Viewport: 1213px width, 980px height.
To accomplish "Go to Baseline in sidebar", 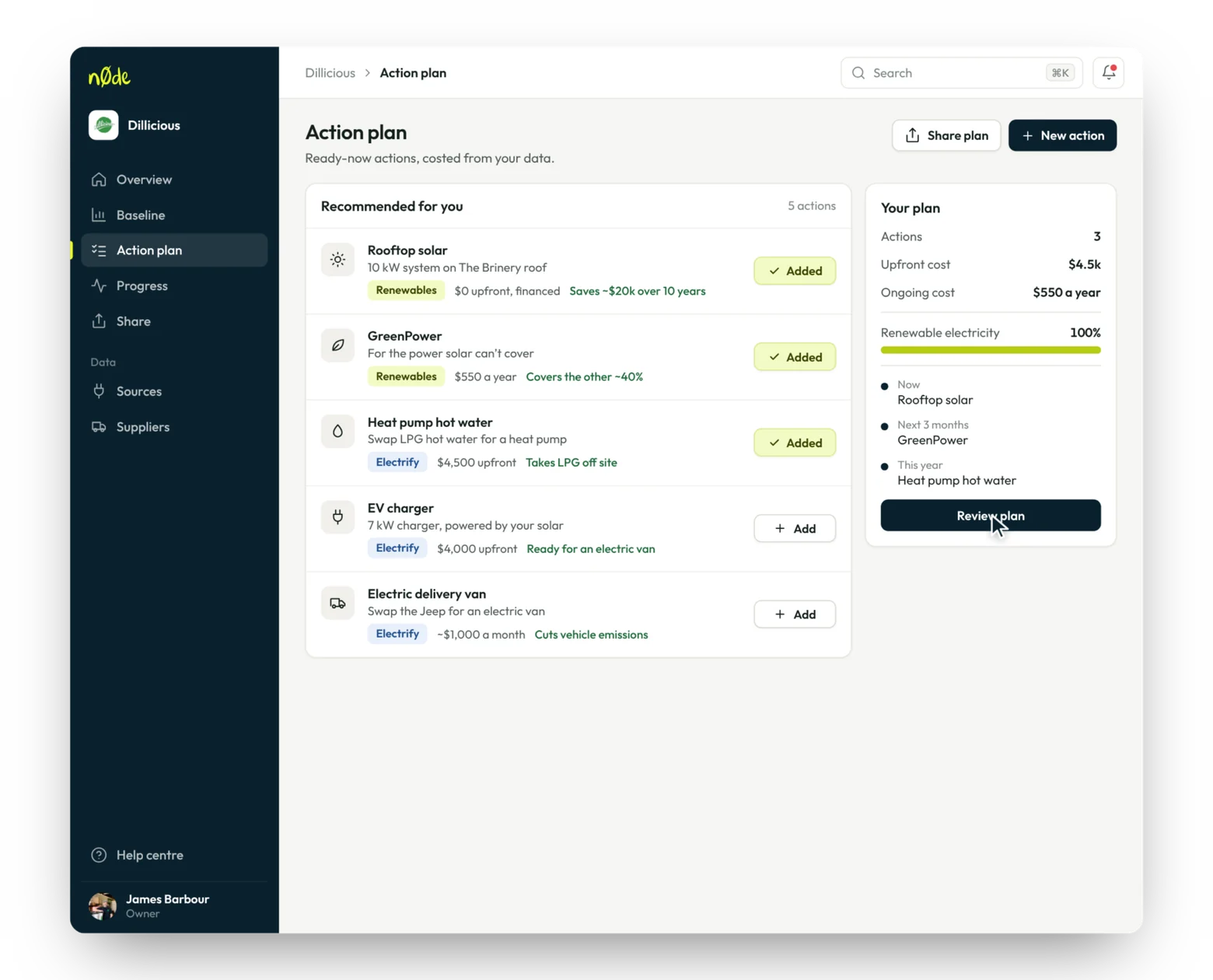I will [x=174, y=215].
